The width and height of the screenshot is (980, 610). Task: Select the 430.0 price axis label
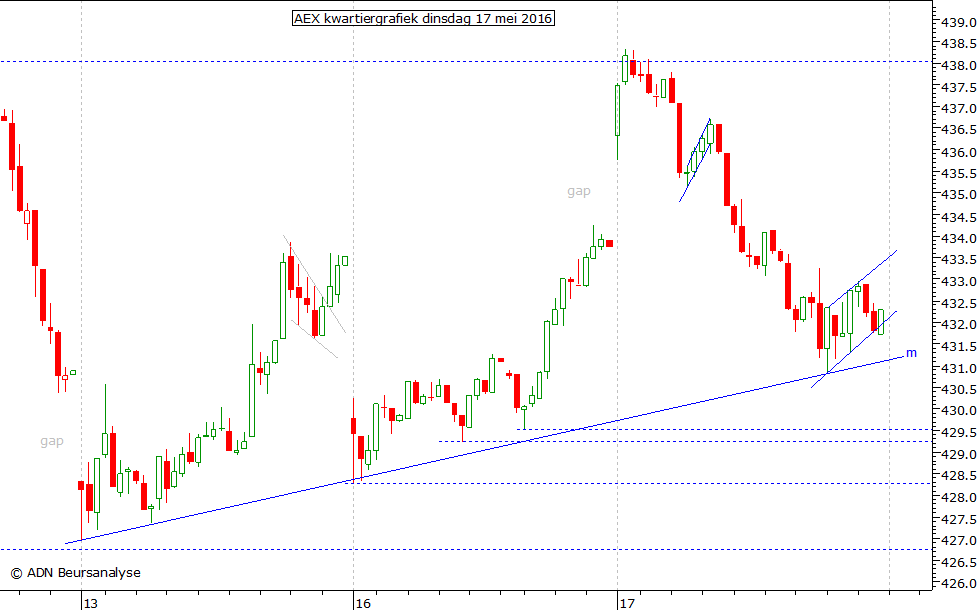[x=959, y=411]
